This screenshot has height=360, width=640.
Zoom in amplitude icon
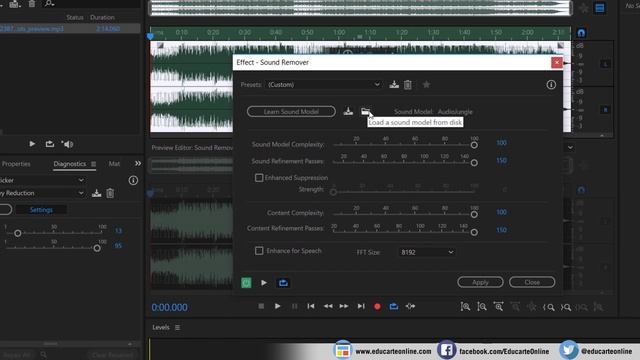[465, 307]
